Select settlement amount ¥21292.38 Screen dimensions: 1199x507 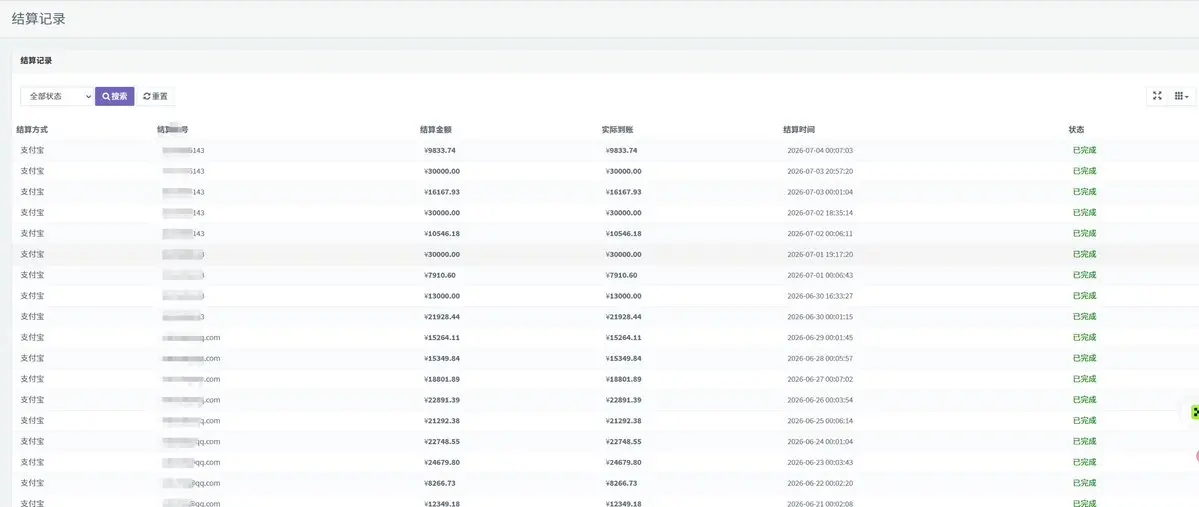click(x=442, y=421)
